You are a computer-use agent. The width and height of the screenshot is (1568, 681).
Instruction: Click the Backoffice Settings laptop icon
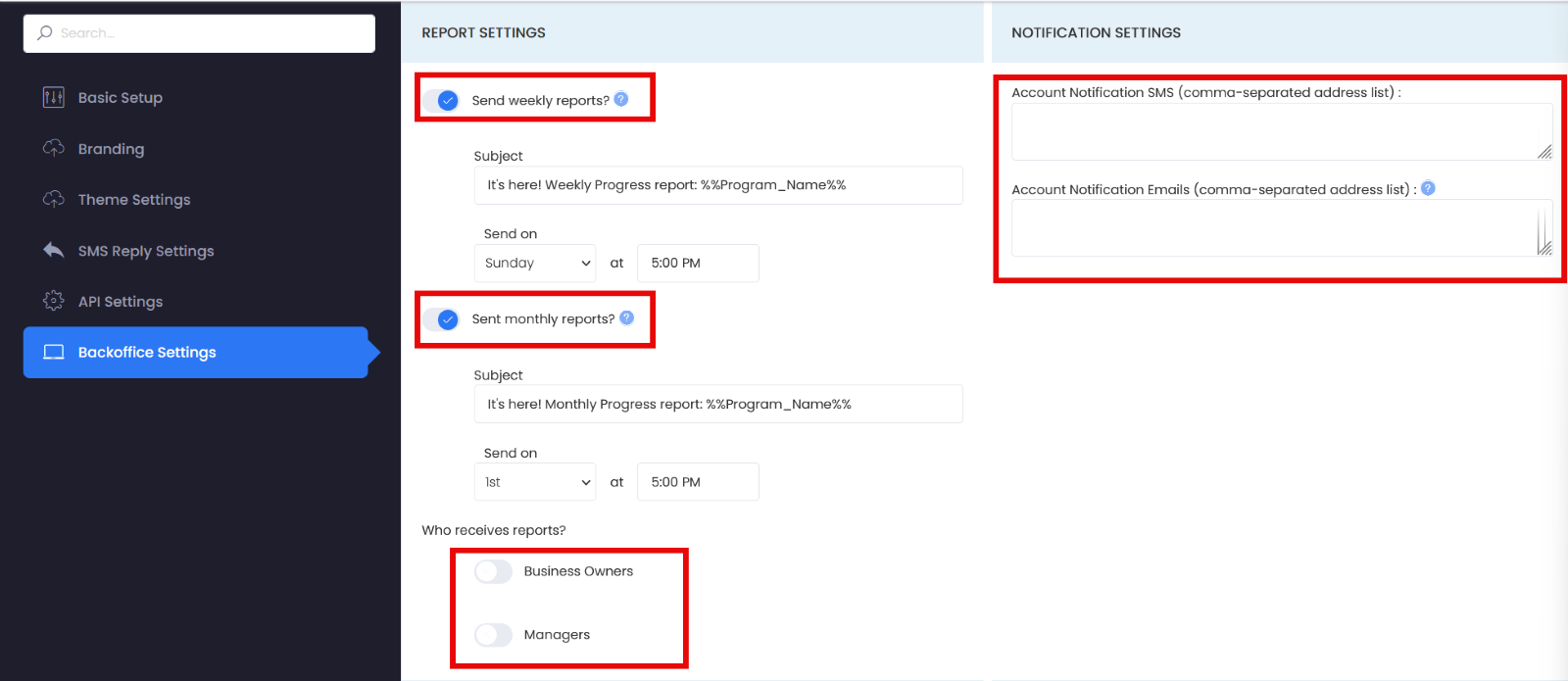point(54,352)
